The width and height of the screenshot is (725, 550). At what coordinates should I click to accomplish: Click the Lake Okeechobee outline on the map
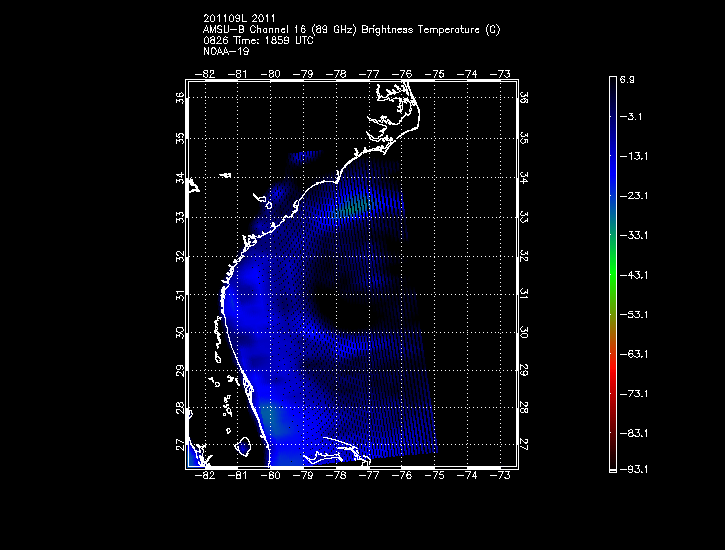[243, 446]
